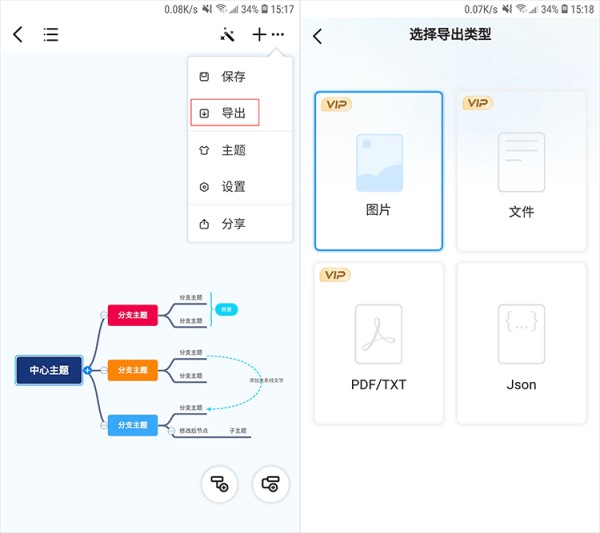Select the 中心主题 central node

49,370
